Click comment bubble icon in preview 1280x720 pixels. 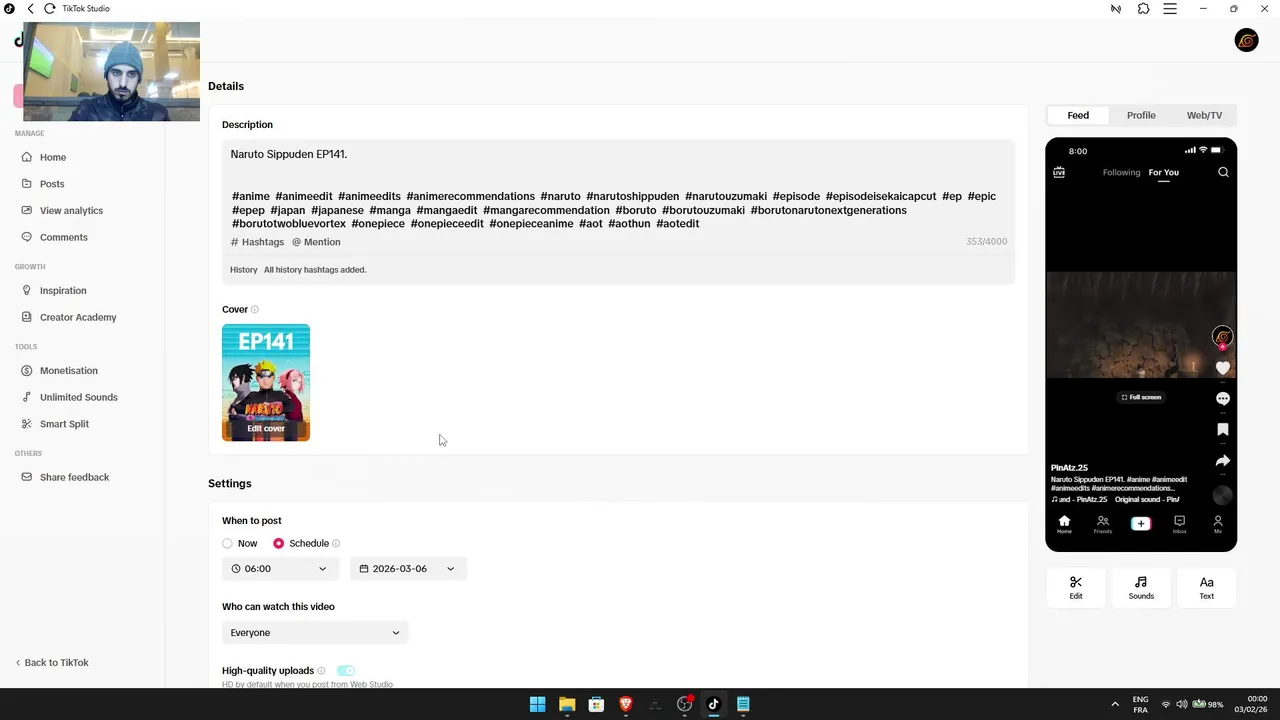1222,398
